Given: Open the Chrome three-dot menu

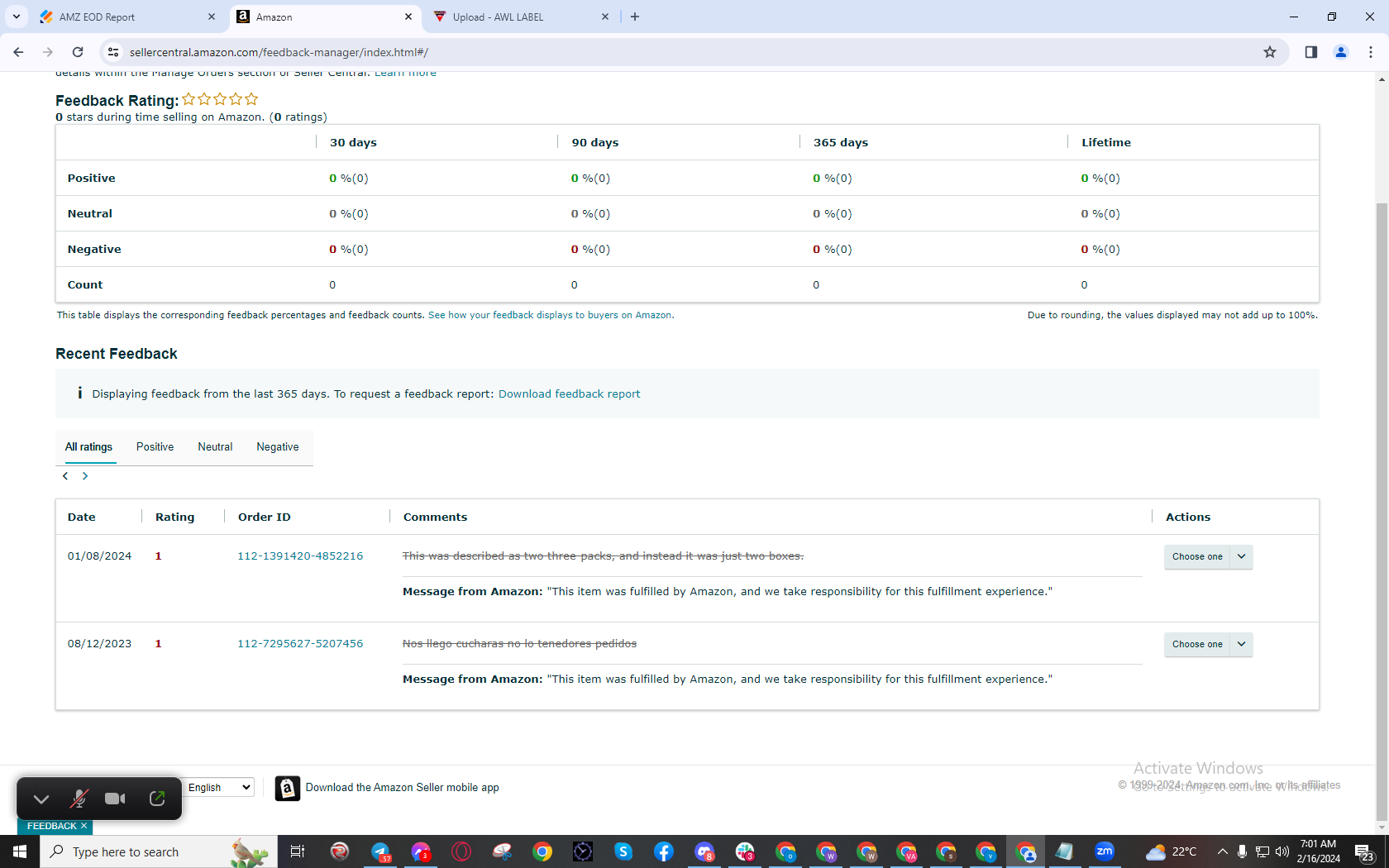Looking at the screenshot, I should (1371, 52).
